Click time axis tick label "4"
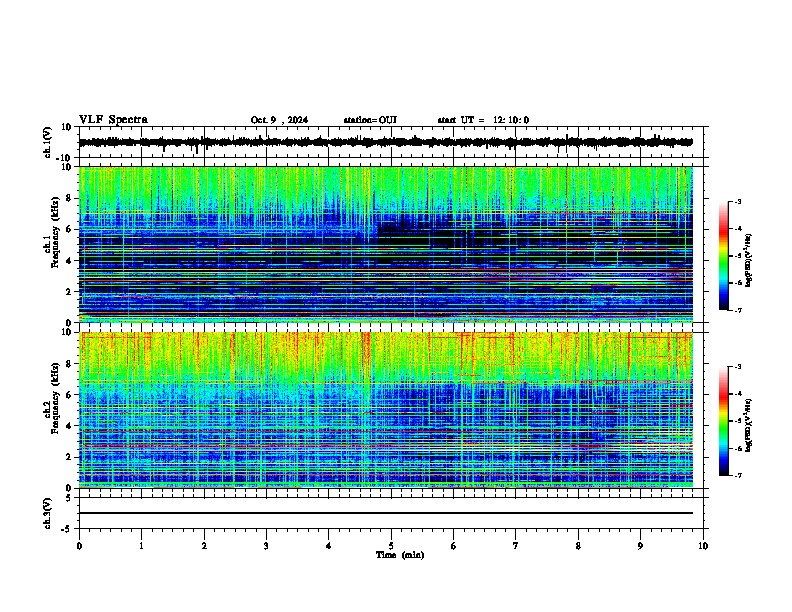 [x=329, y=546]
